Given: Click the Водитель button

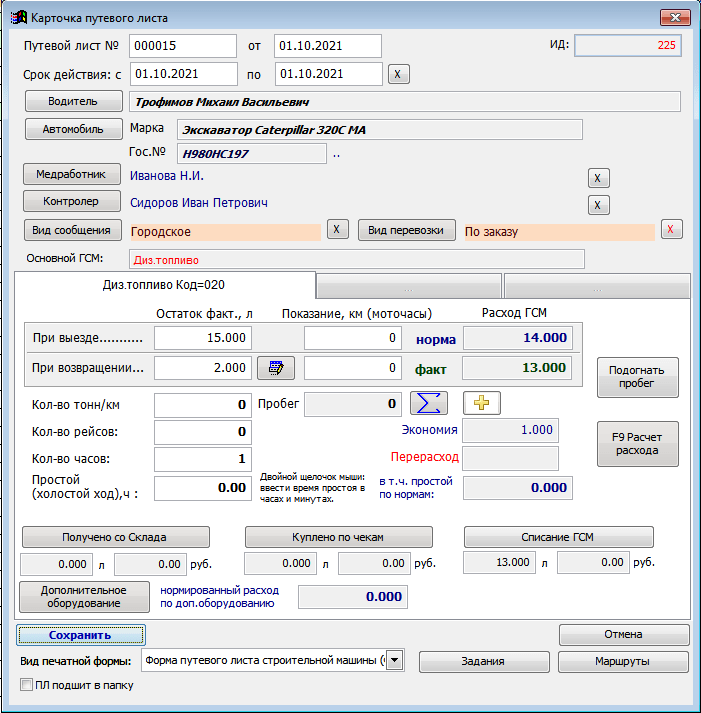Looking at the screenshot, I should coord(74,101).
